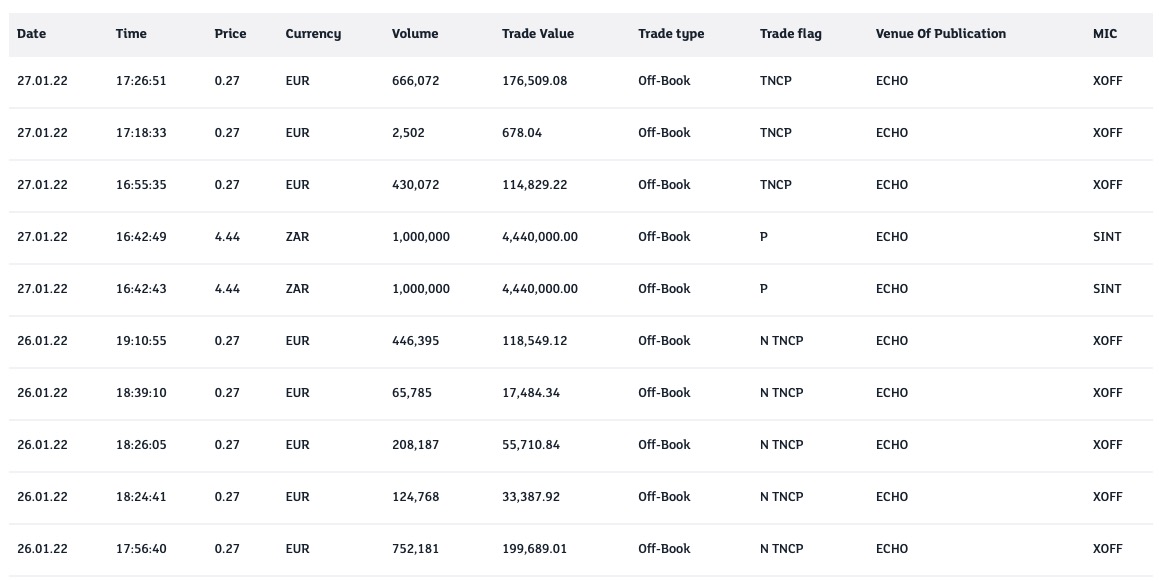1159x581 pixels.
Task: Click the 17,484.34 trade value cell
Action: (531, 393)
